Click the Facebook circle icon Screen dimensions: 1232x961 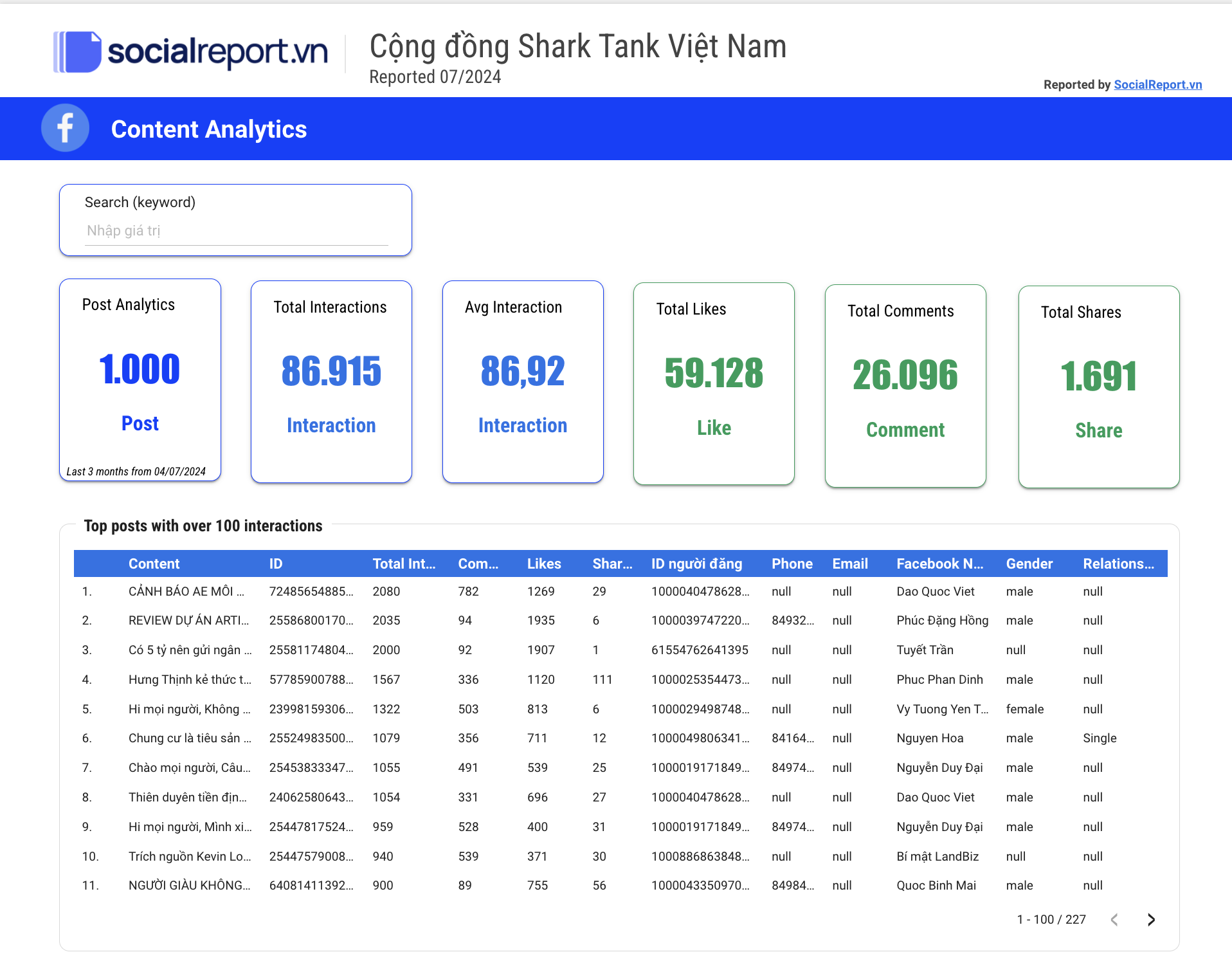click(65, 128)
